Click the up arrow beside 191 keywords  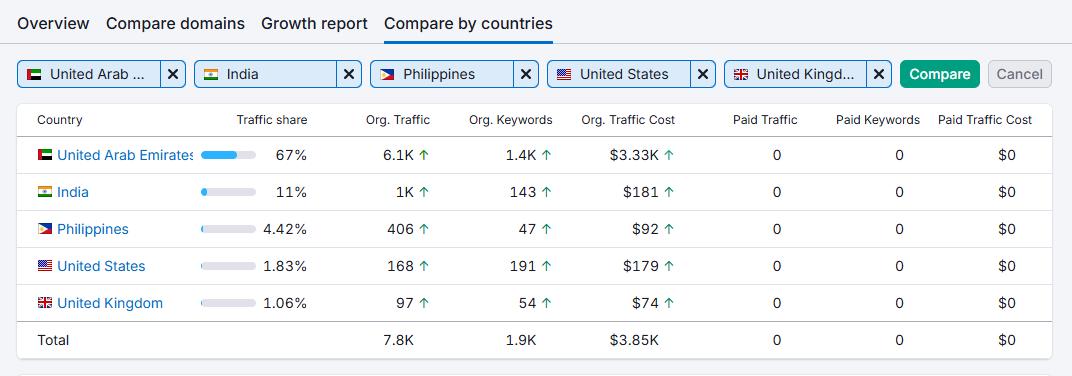[x=546, y=266]
